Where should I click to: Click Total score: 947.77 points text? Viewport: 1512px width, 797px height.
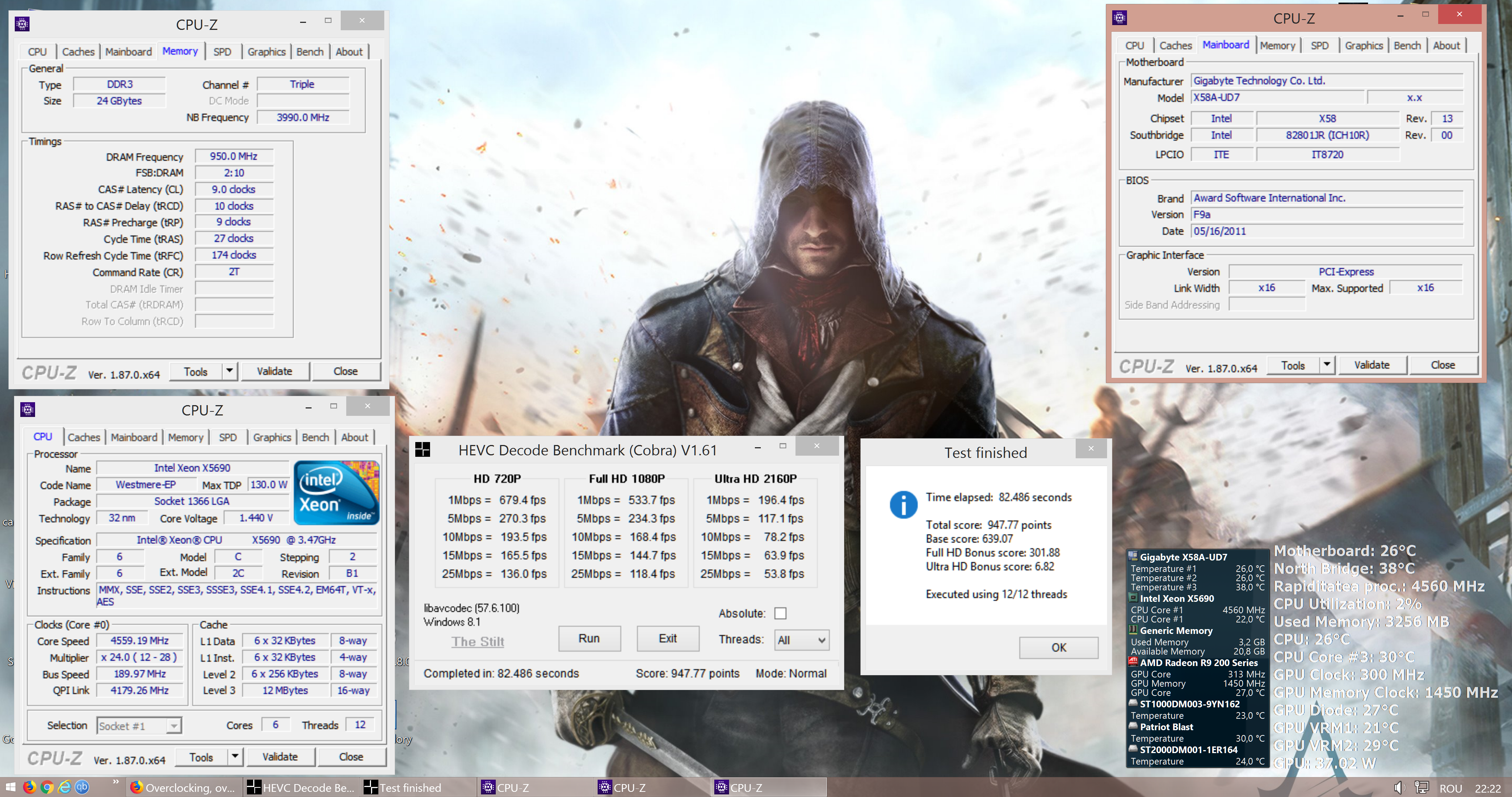click(989, 525)
